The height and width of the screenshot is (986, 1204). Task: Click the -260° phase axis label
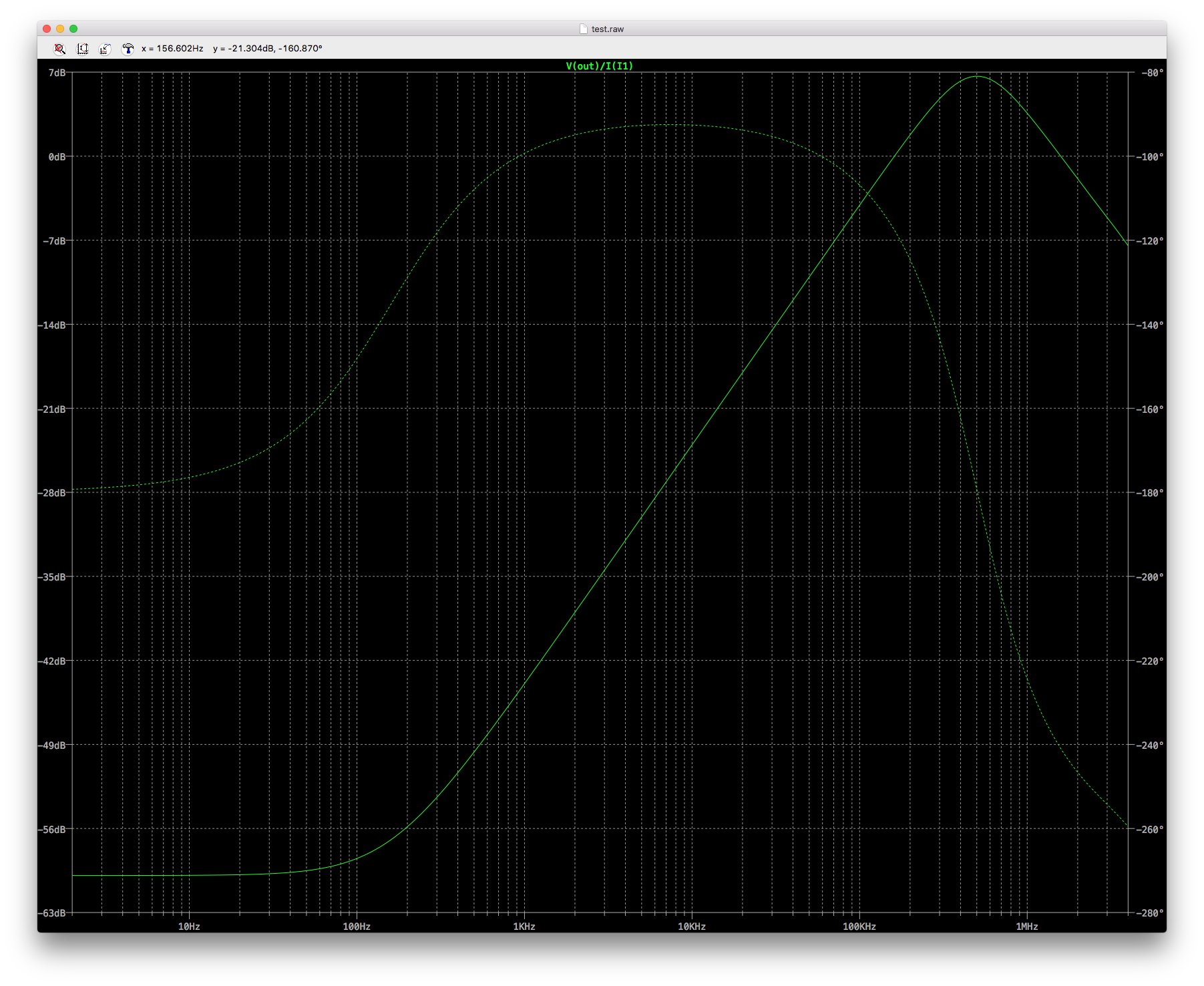tap(1149, 830)
